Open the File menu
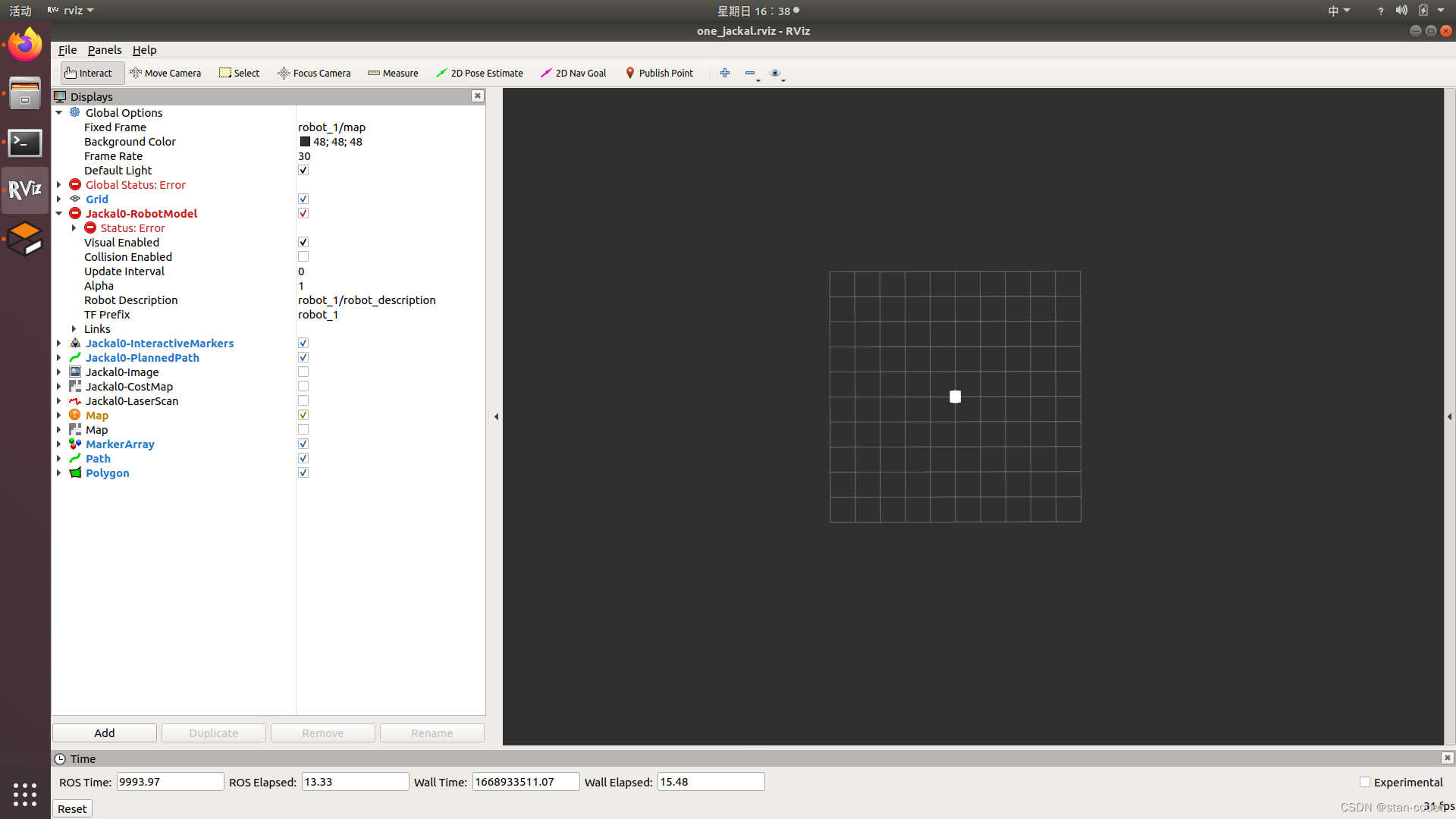The height and width of the screenshot is (819, 1456). (x=67, y=50)
